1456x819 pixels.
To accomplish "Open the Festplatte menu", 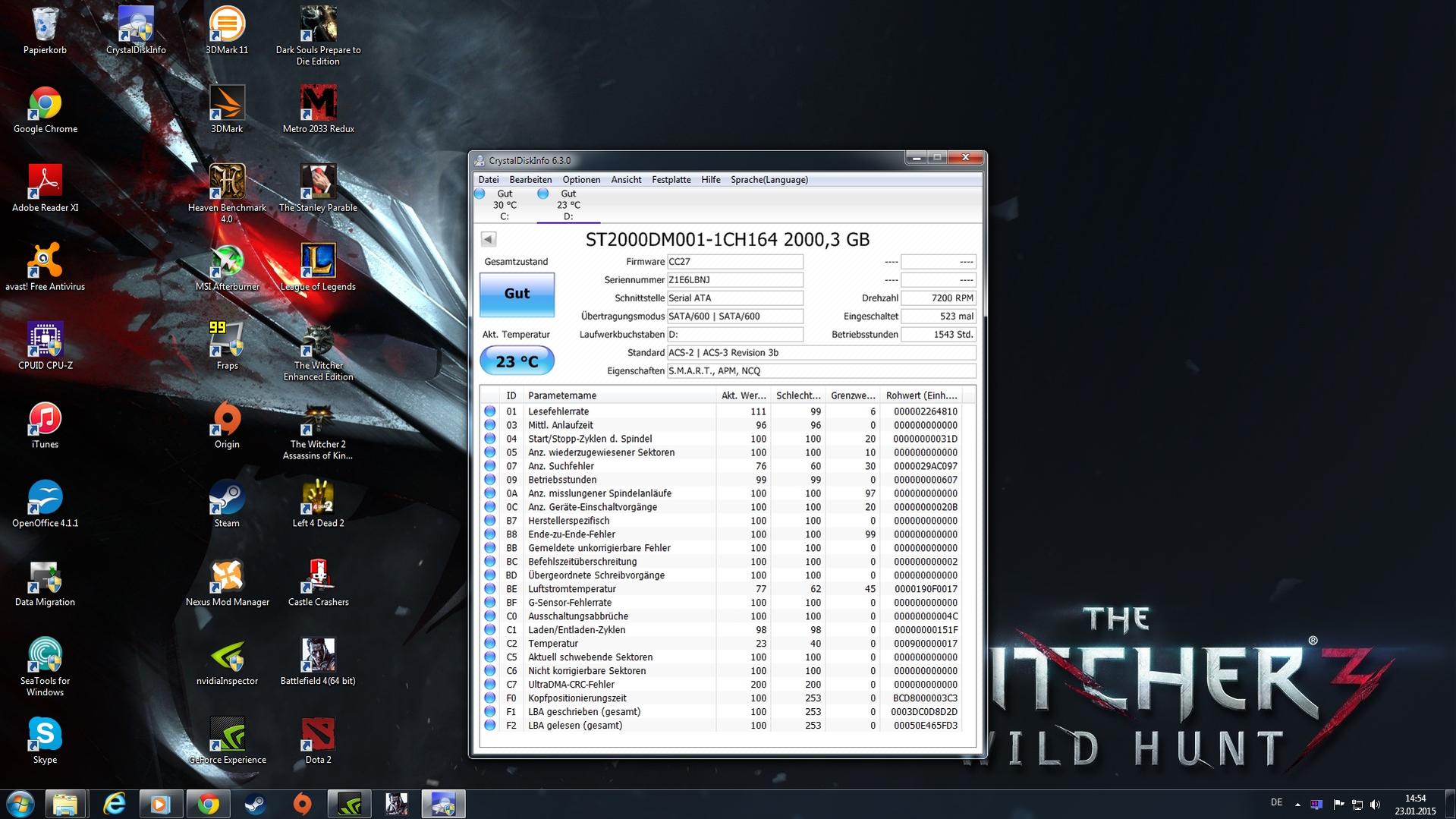I will point(671,180).
